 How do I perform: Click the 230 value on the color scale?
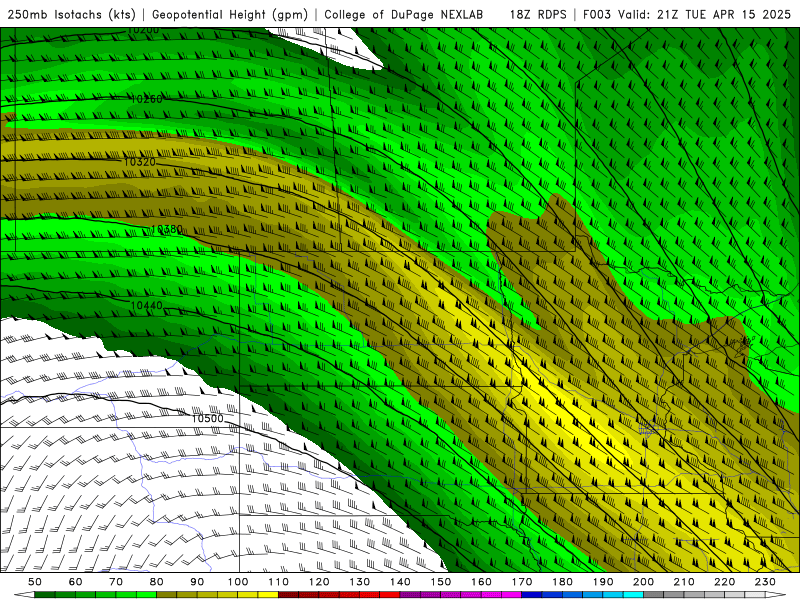coord(765,582)
